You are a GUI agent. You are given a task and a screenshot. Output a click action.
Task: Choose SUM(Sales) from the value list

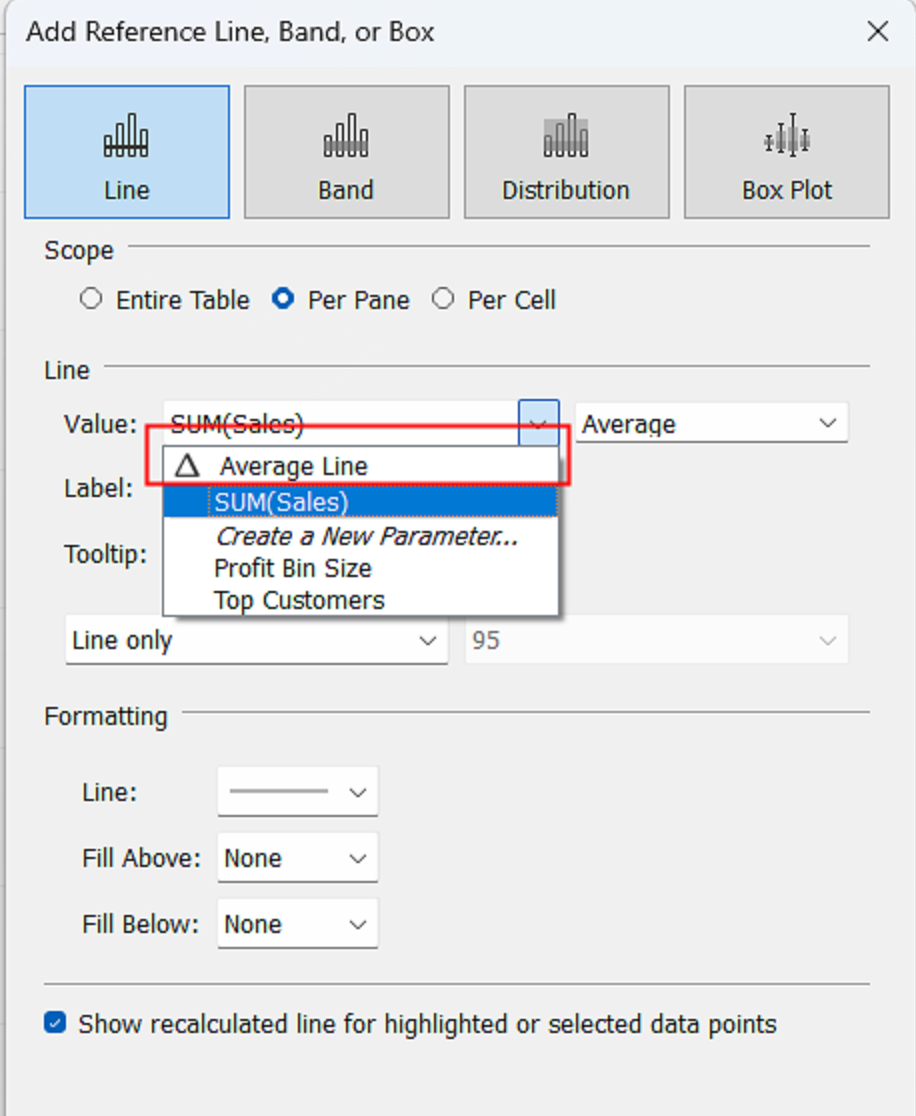click(281, 502)
